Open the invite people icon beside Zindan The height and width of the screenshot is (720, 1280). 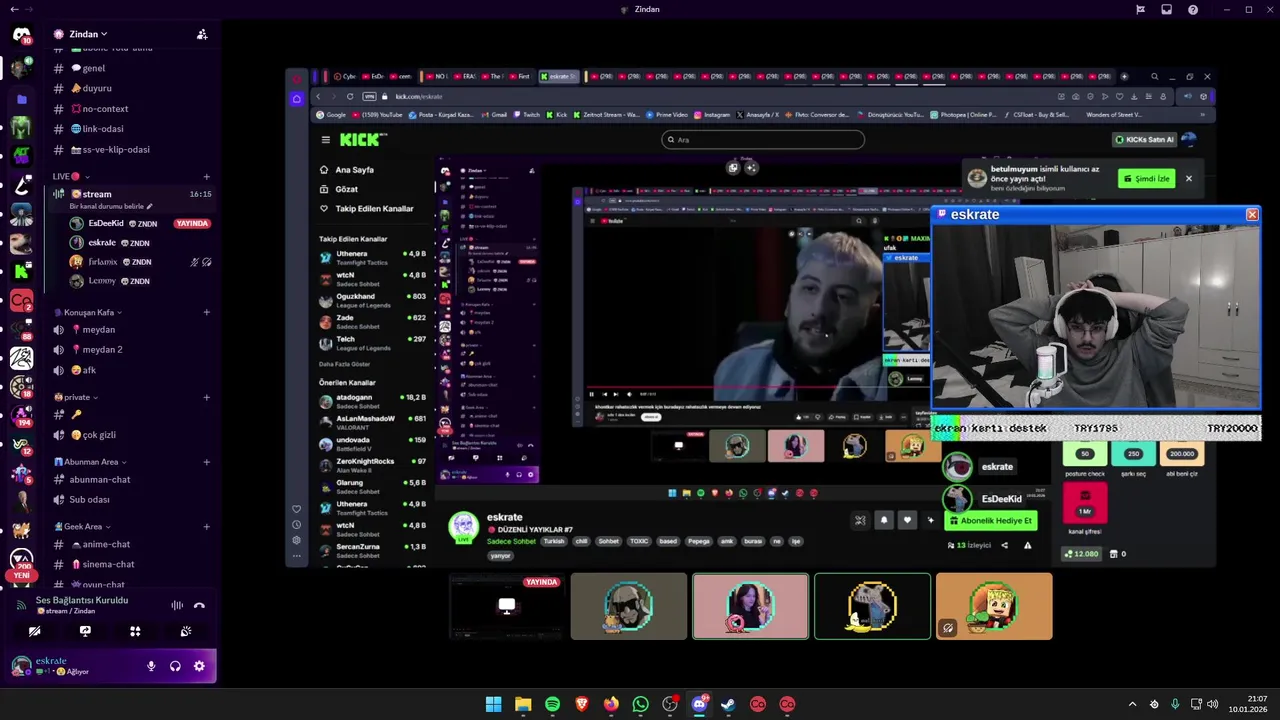[202, 34]
